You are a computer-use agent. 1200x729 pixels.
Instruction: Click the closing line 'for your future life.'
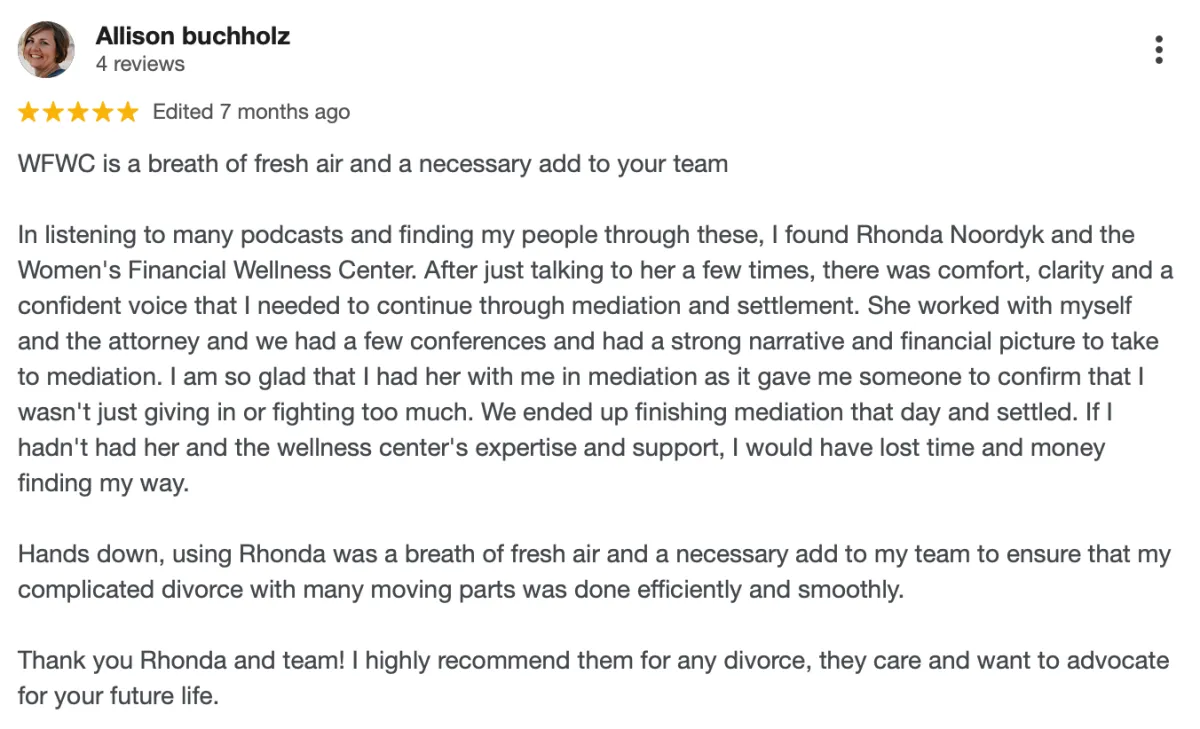click(118, 696)
